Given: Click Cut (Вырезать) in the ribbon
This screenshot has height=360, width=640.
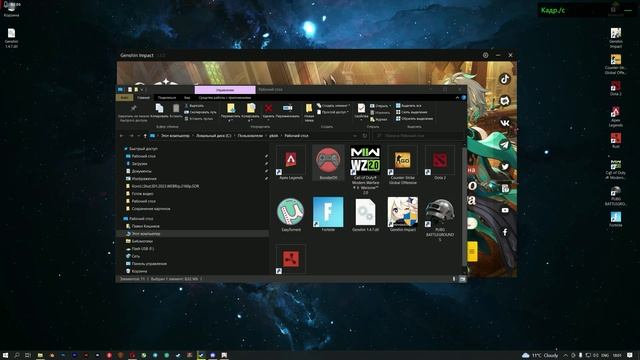Looking at the screenshot, I should pyautogui.click(x=194, y=106).
